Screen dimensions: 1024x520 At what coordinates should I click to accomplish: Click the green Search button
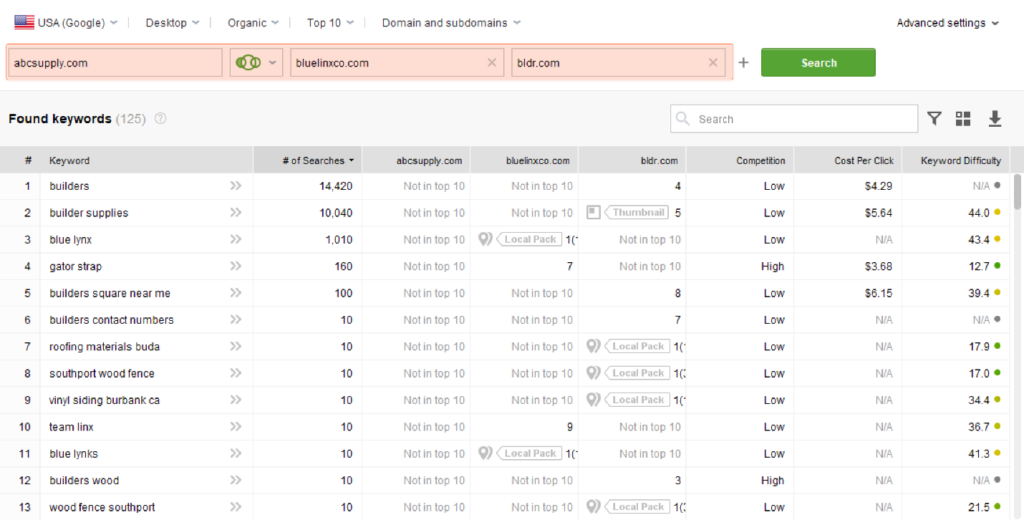point(818,63)
